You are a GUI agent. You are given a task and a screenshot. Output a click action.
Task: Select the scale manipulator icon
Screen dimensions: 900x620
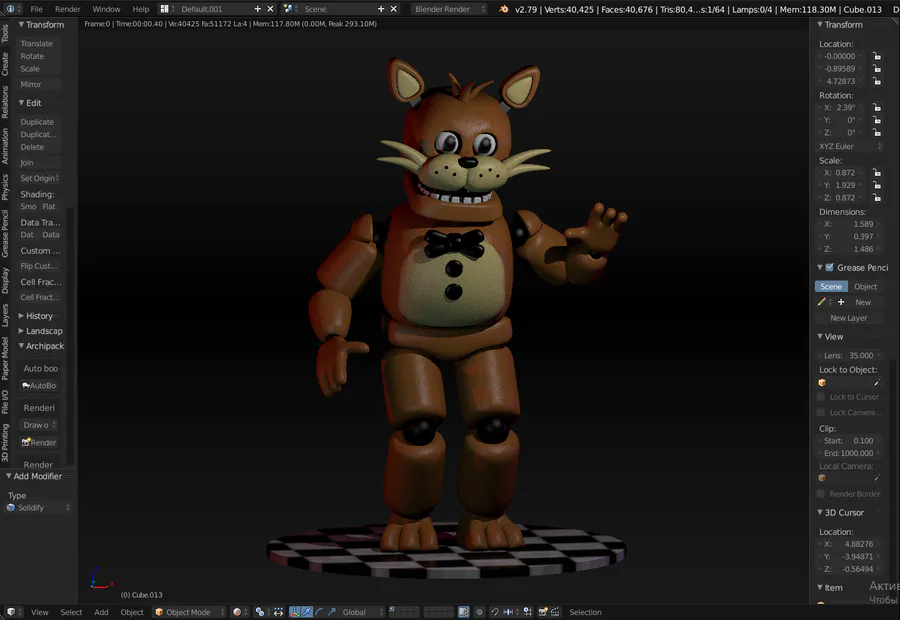click(331, 612)
